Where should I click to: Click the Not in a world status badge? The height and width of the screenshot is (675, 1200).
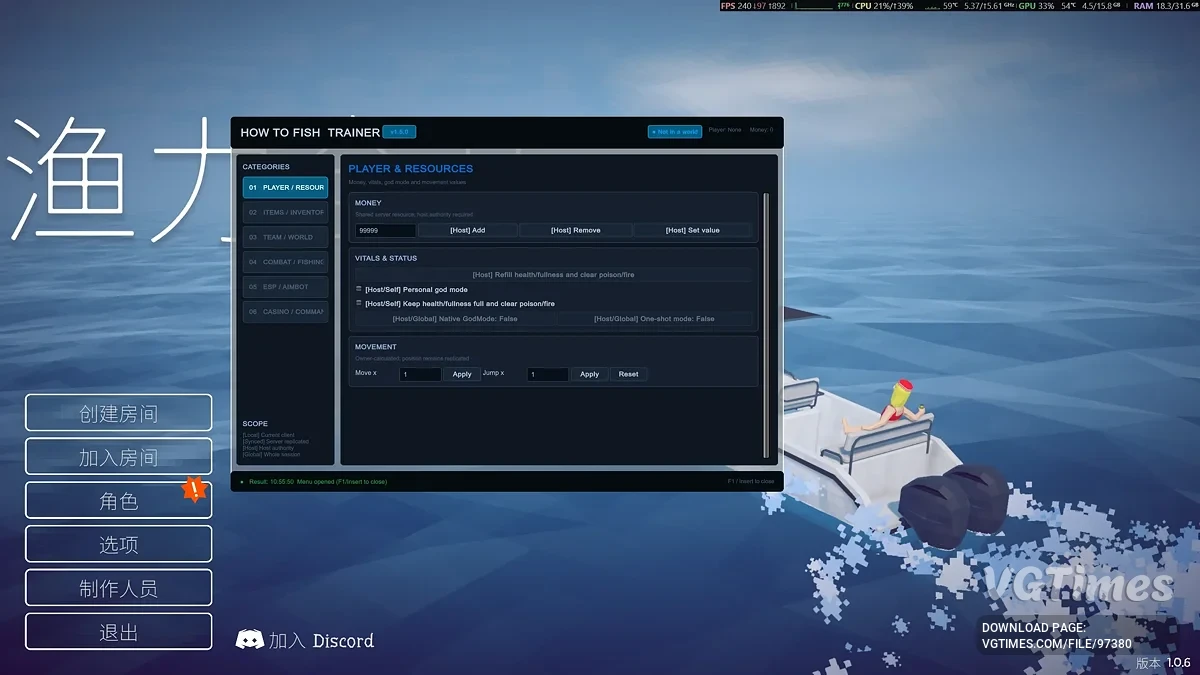point(675,132)
